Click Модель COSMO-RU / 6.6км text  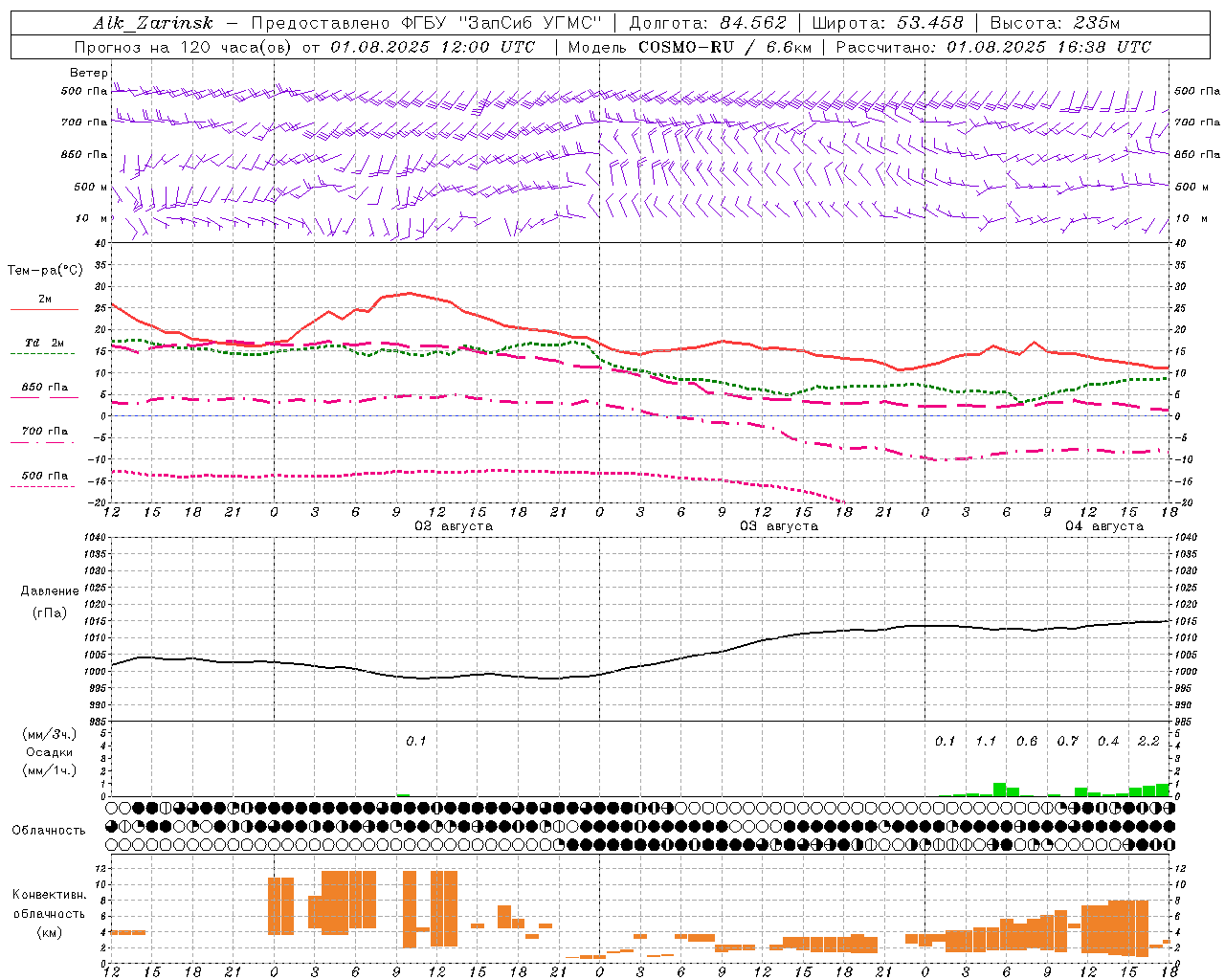click(689, 47)
